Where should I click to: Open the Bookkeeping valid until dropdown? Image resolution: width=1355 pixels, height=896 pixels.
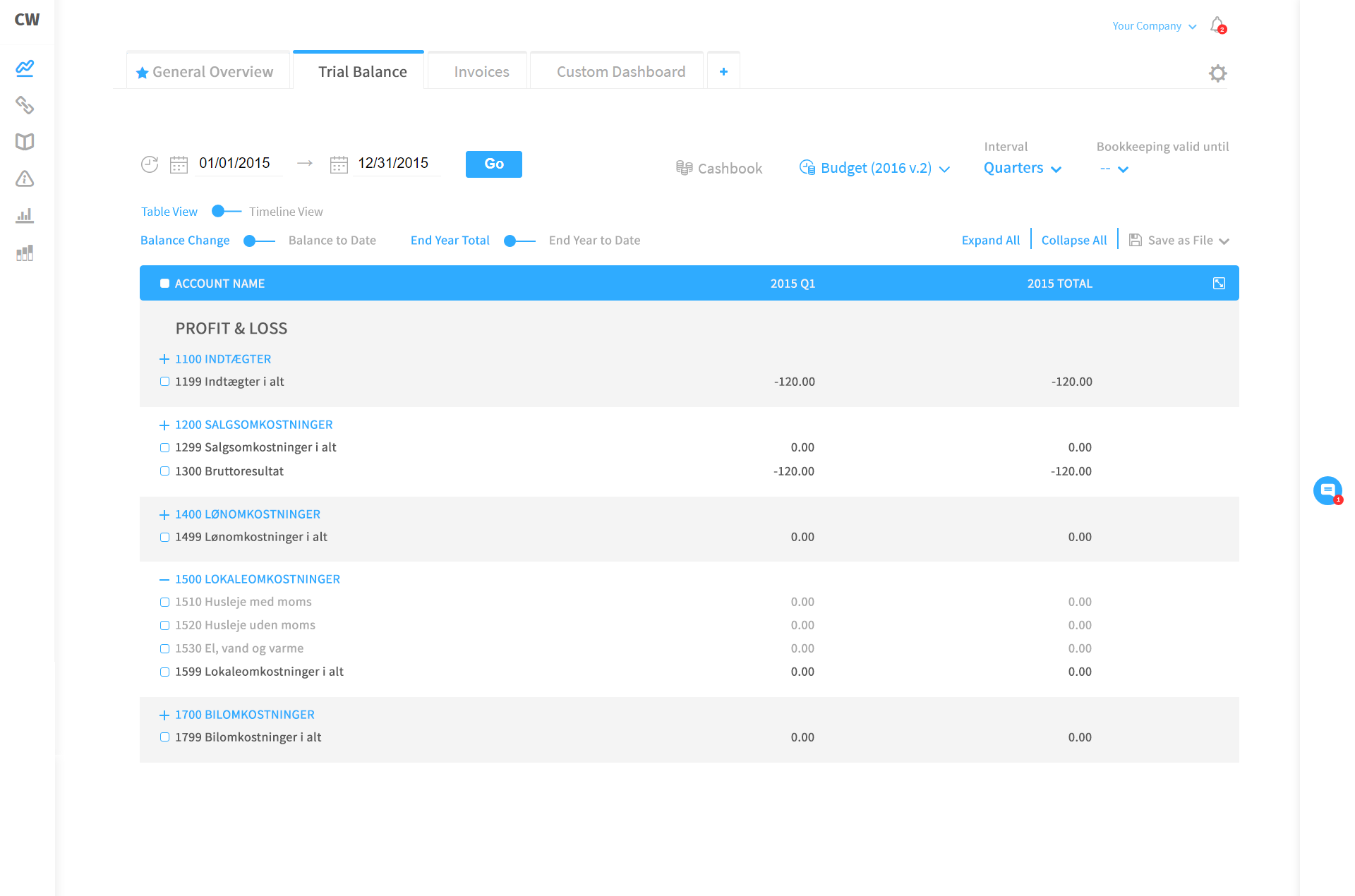1114,169
